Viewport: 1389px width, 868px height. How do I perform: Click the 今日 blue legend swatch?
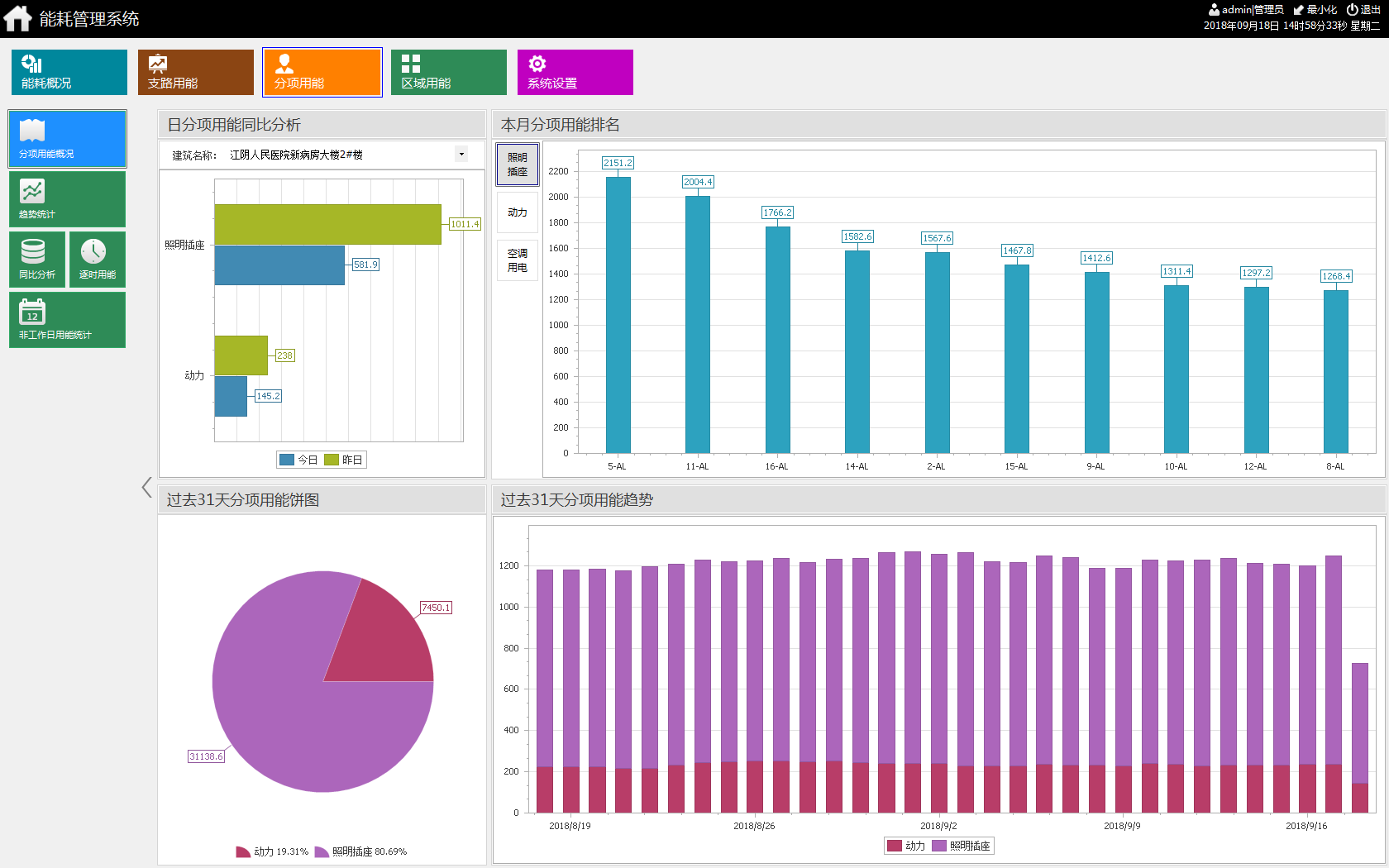pyautogui.click(x=287, y=460)
